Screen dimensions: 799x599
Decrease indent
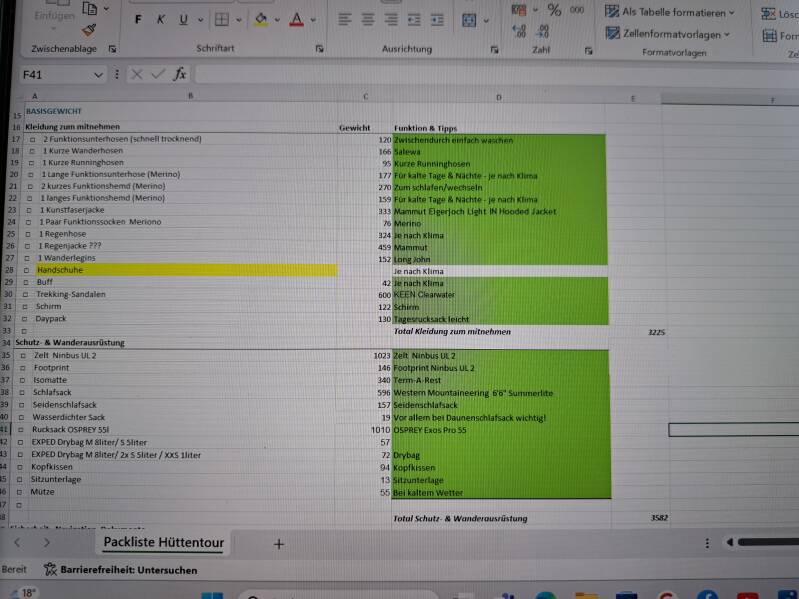pyautogui.click(x=414, y=20)
